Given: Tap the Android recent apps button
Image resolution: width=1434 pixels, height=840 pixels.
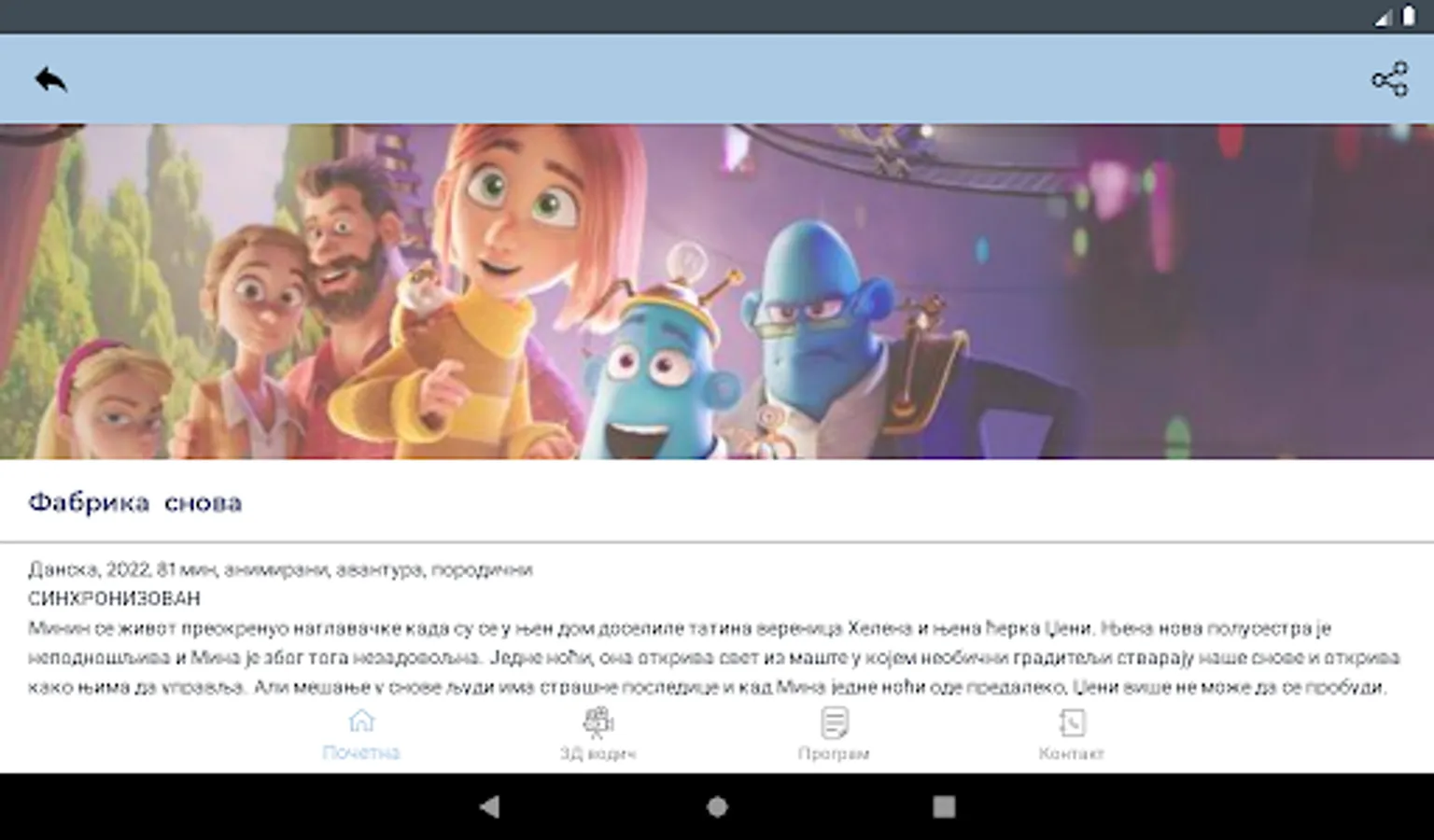Looking at the screenshot, I should pyautogui.click(x=944, y=806).
